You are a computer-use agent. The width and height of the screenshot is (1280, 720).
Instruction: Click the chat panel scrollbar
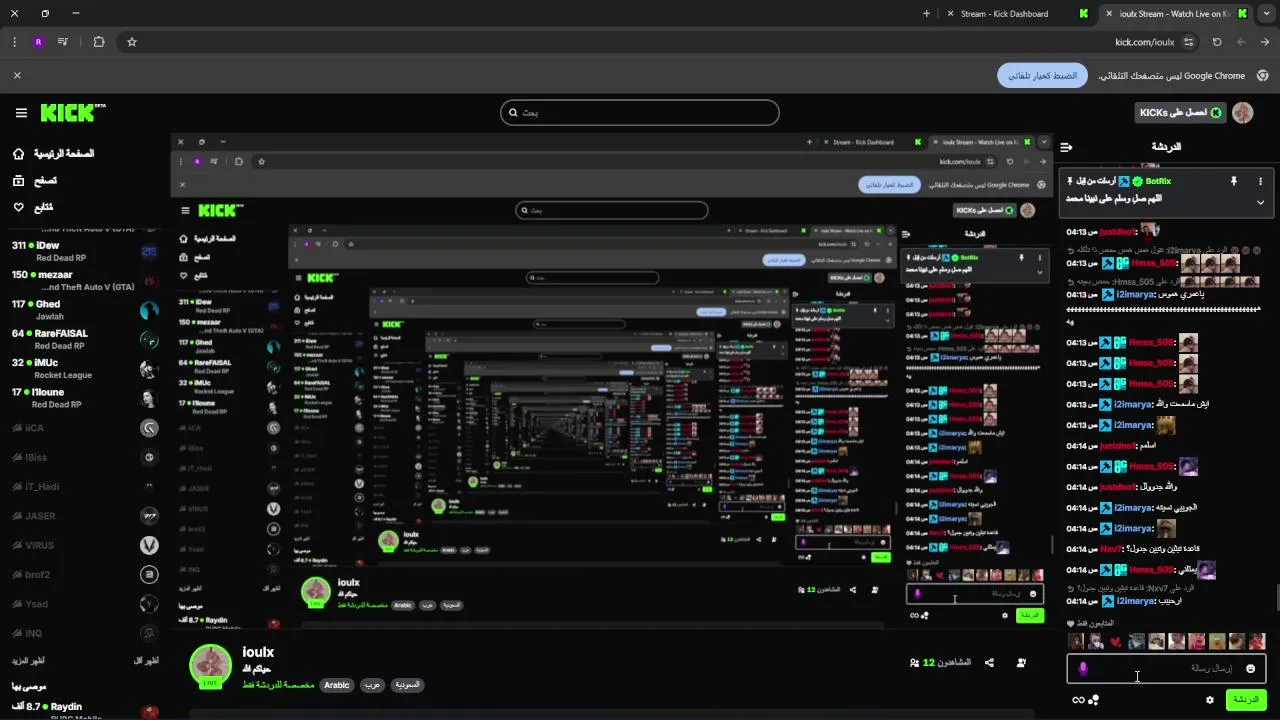pyautogui.click(x=1276, y=598)
